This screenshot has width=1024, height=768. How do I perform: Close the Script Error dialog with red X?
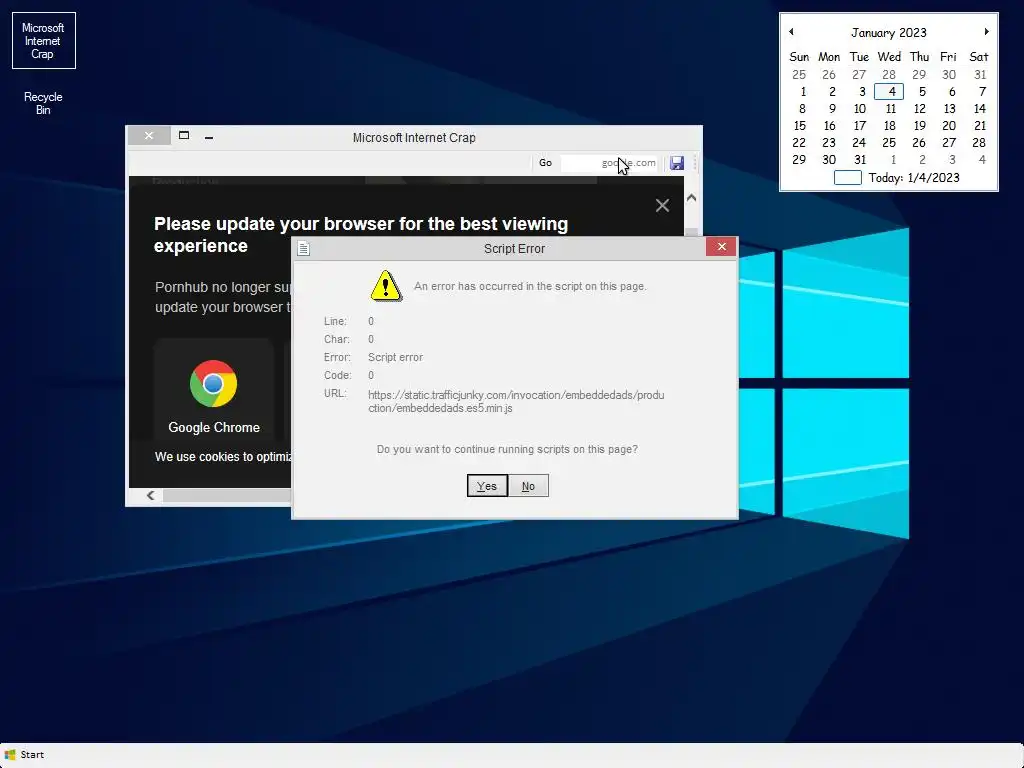pos(721,247)
